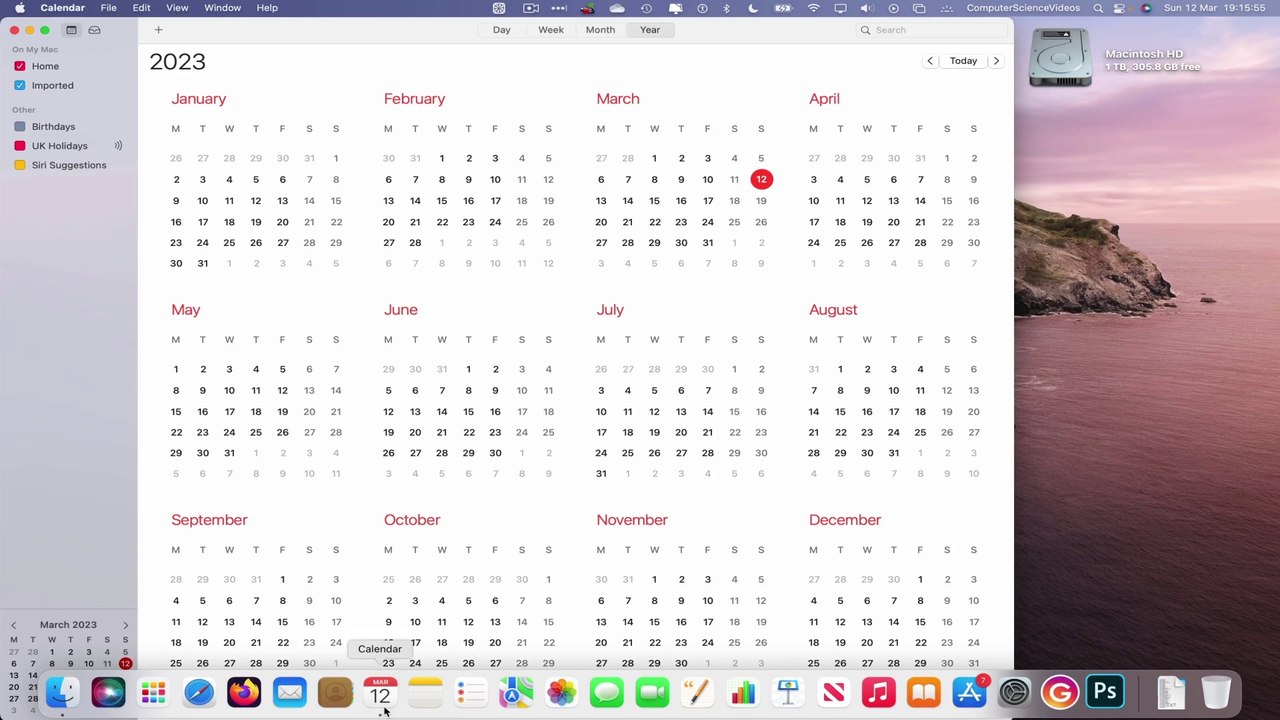Screen dimensions: 1280x720
Task: Open Notes from the Dock
Action: (x=426, y=692)
